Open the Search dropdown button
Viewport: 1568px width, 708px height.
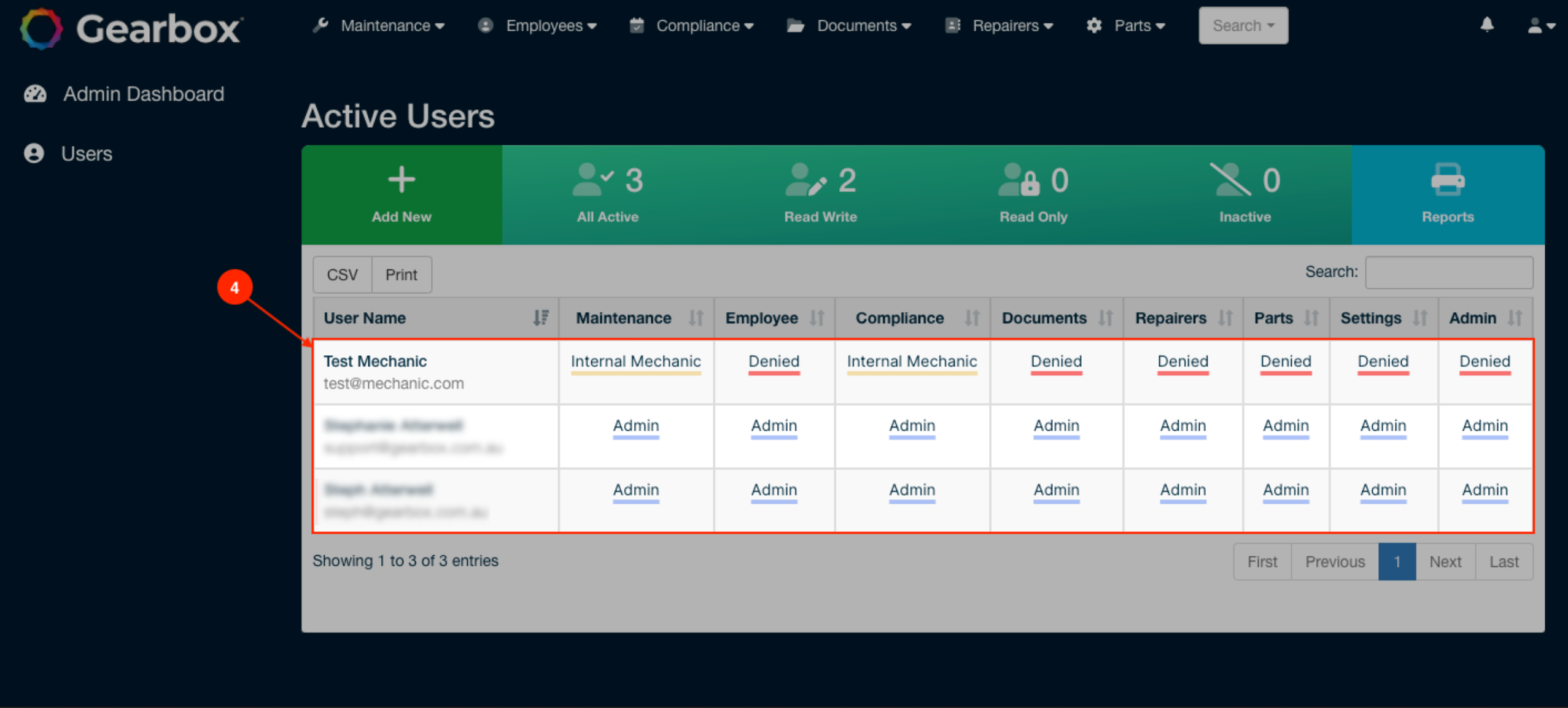pyautogui.click(x=1243, y=26)
